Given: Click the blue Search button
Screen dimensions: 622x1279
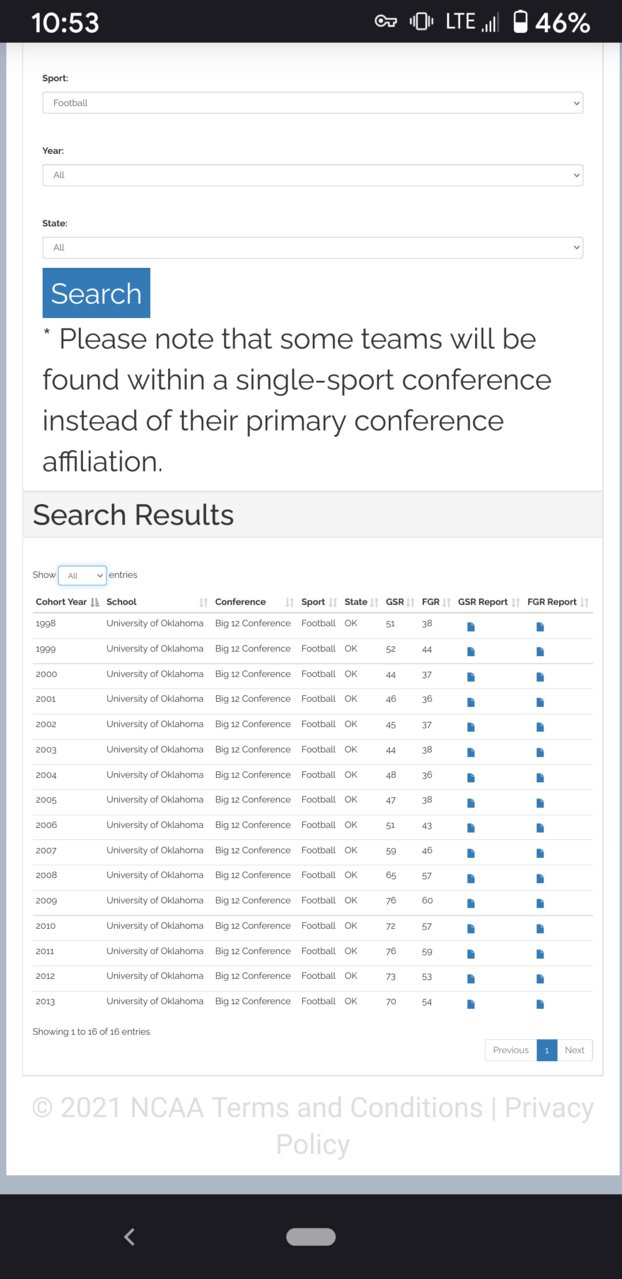Looking at the screenshot, I should [x=96, y=293].
